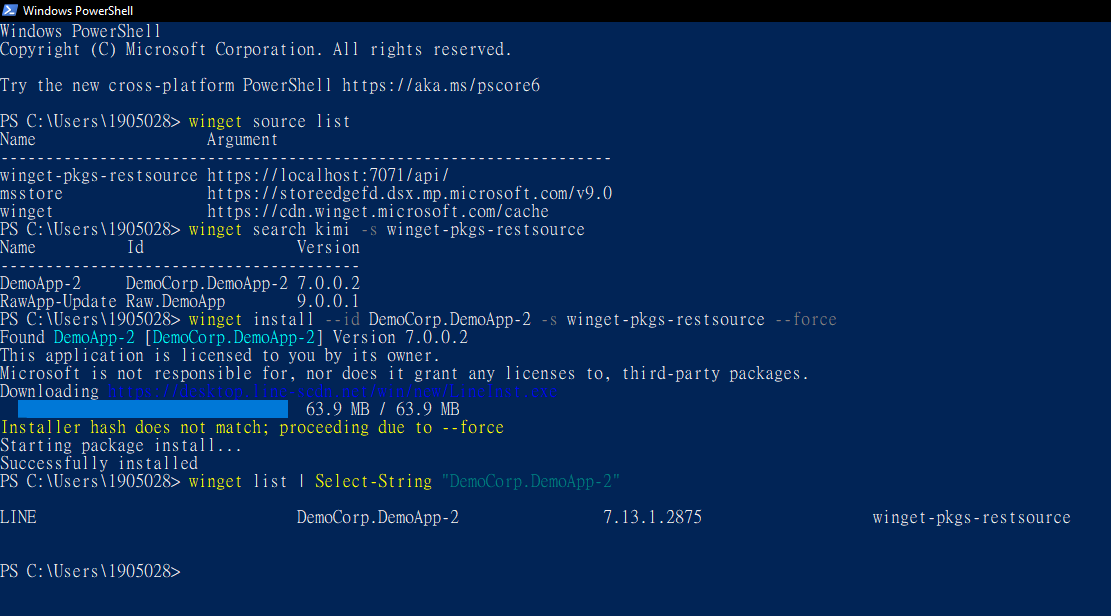Click the Raw.DemoApp id in search results
This screenshot has height=616, width=1111.
click(175, 302)
